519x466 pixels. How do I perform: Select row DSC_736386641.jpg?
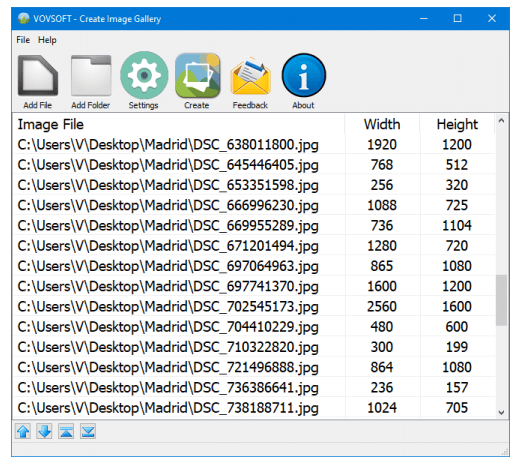point(254,388)
